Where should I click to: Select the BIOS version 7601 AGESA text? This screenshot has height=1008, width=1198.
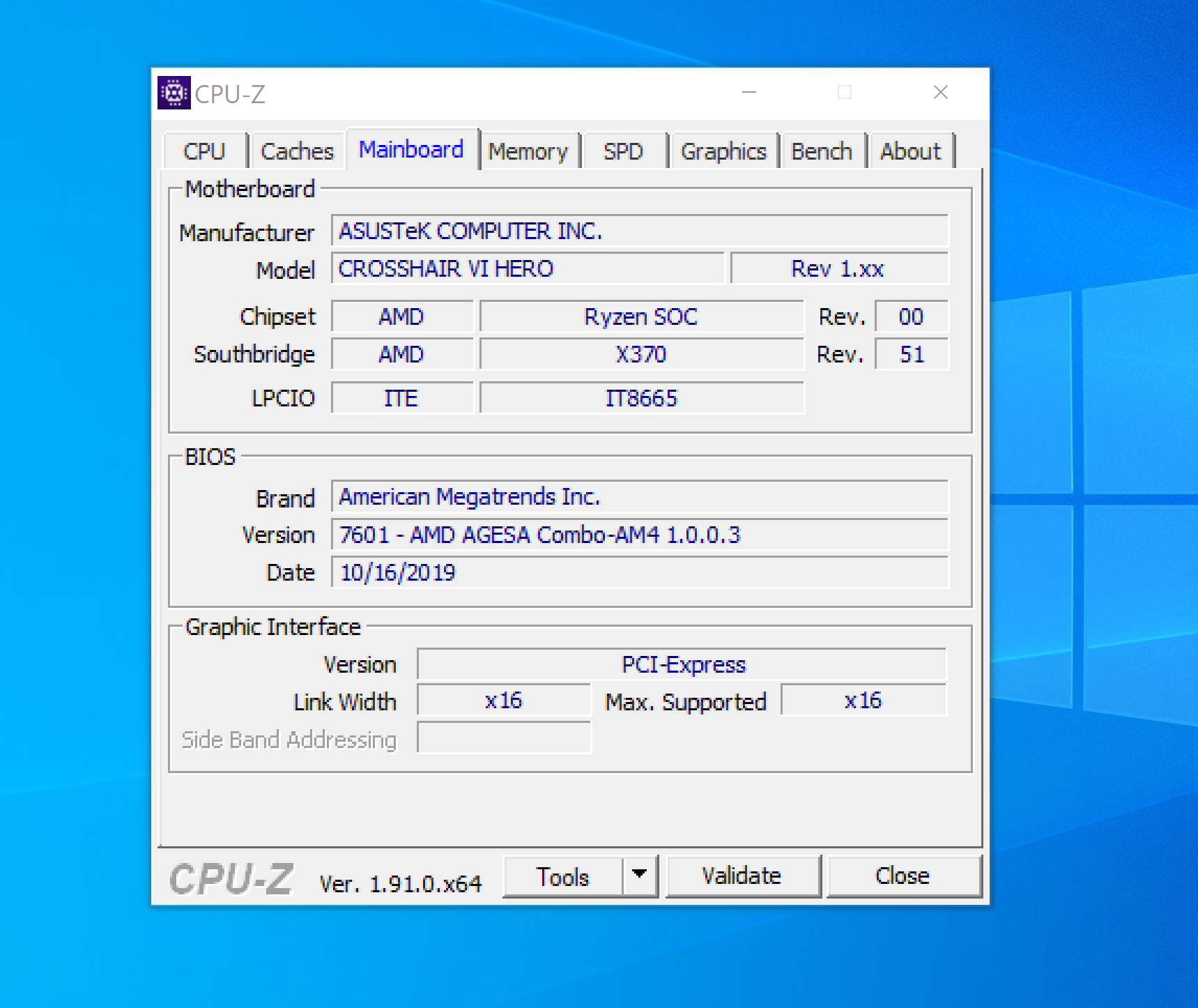(x=640, y=535)
